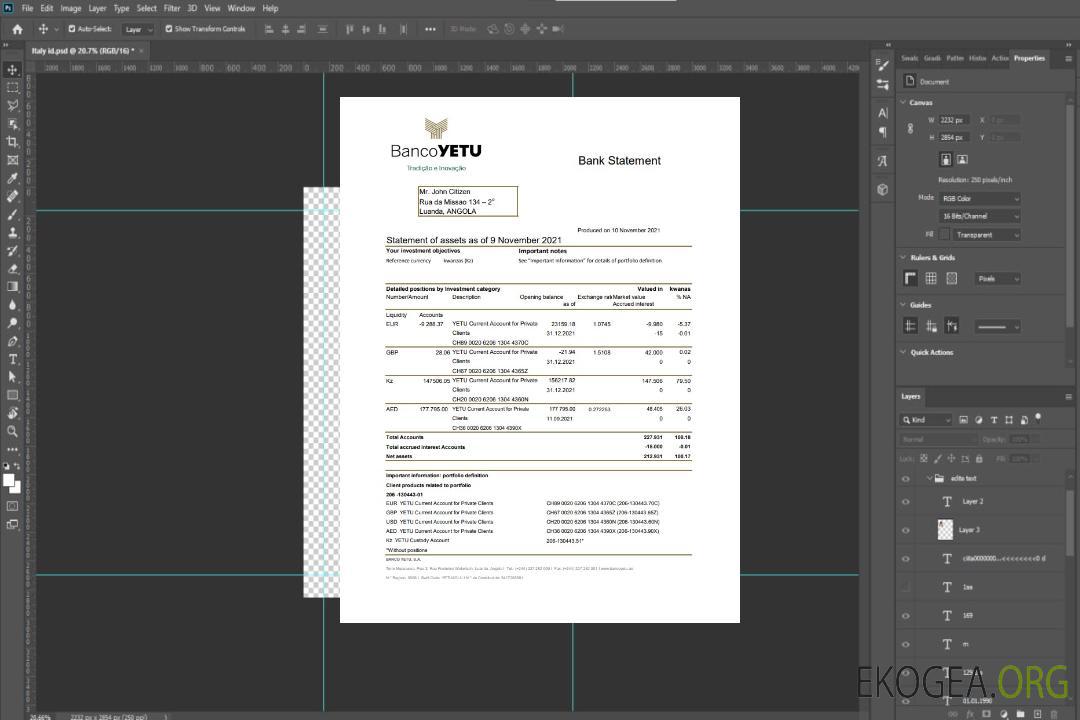Viewport: 1080px width, 720px height.
Task: Hide the Layer 2 text layer
Action: pyautogui.click(x=906, y=502)
